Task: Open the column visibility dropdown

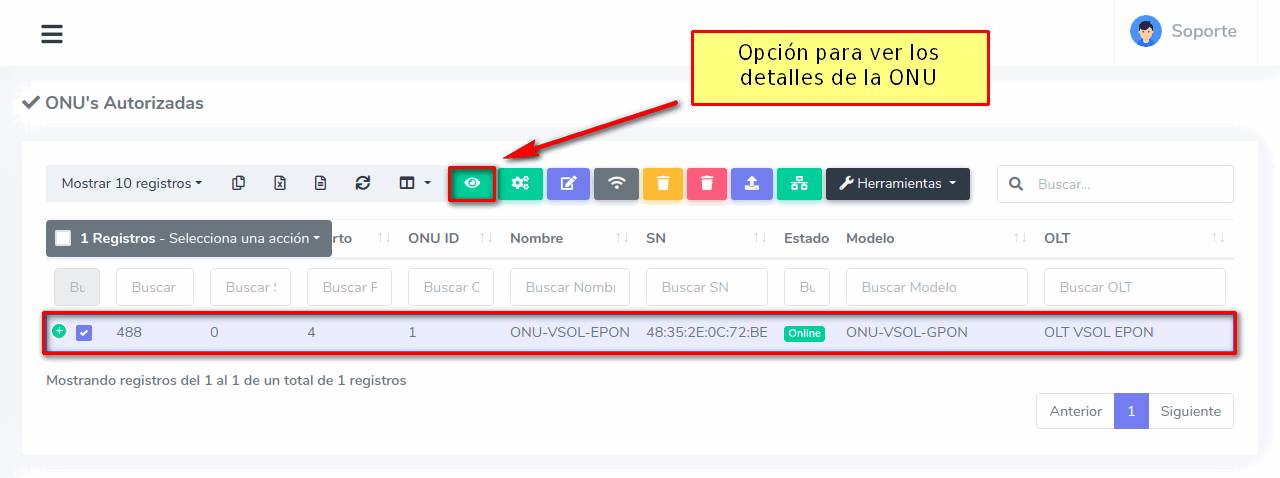Action: (414, 183)
